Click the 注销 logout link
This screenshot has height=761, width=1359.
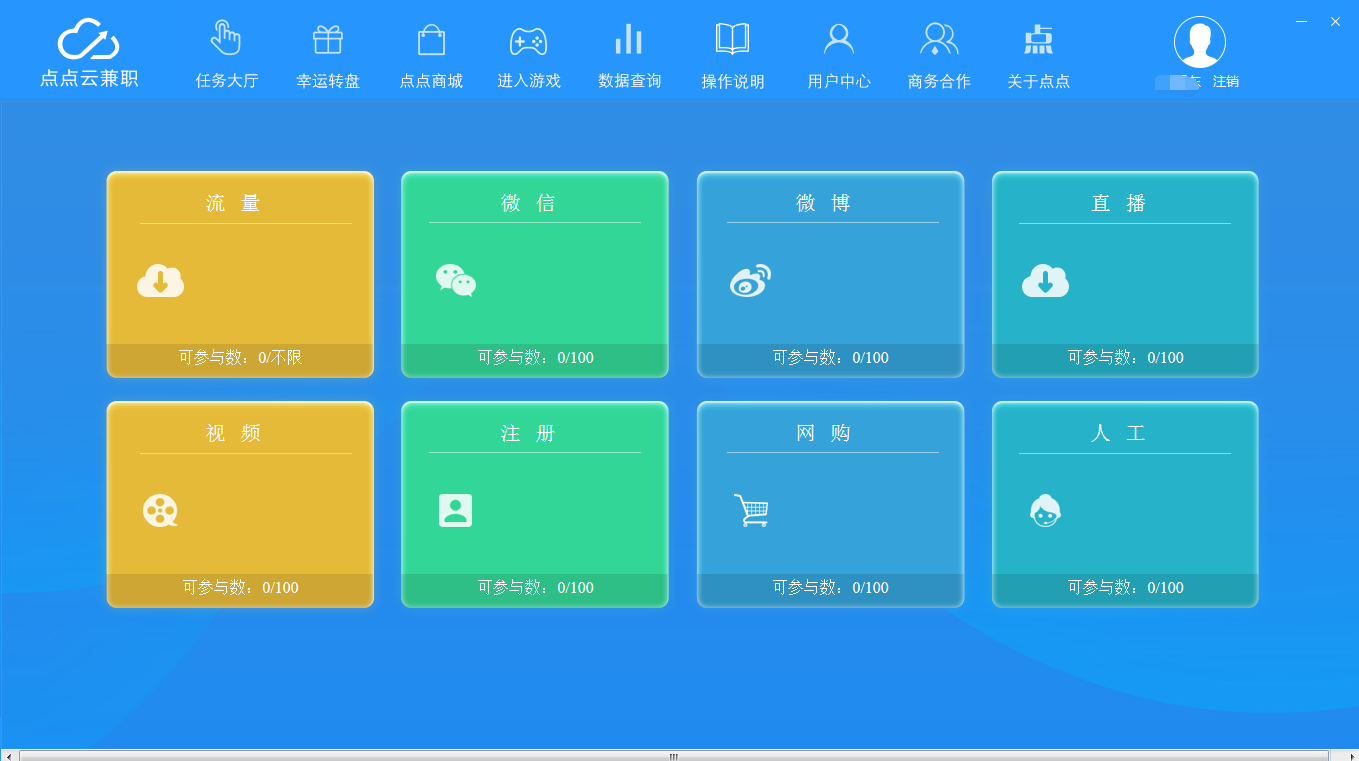(1226, 82)
